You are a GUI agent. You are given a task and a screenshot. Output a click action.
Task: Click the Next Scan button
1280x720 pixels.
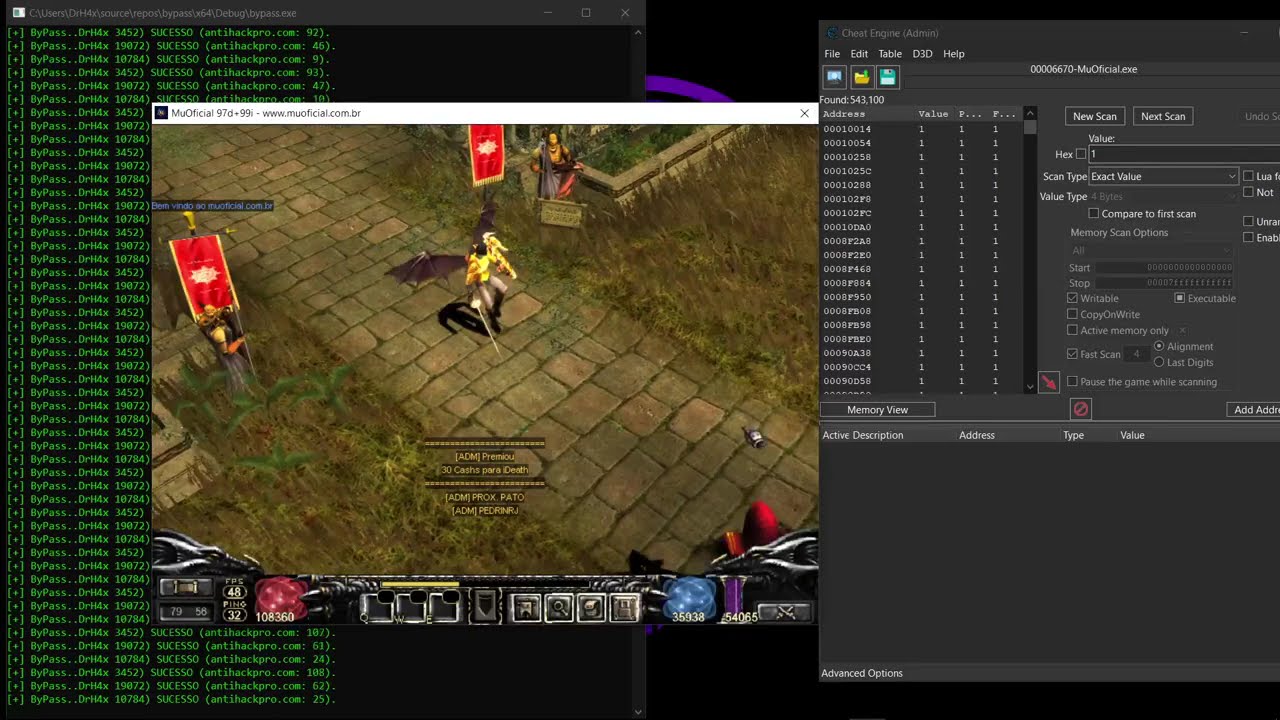(x=1163, y=116)
